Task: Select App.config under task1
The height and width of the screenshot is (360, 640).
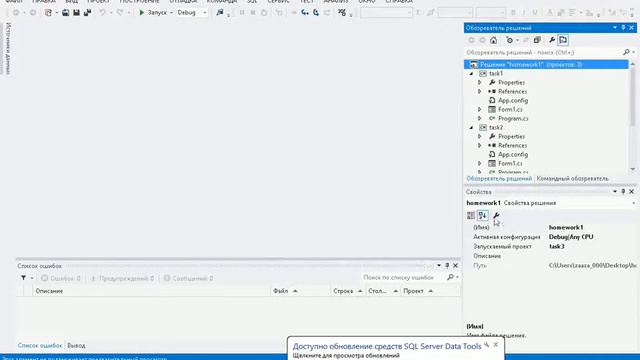Action: coord(513,100)
